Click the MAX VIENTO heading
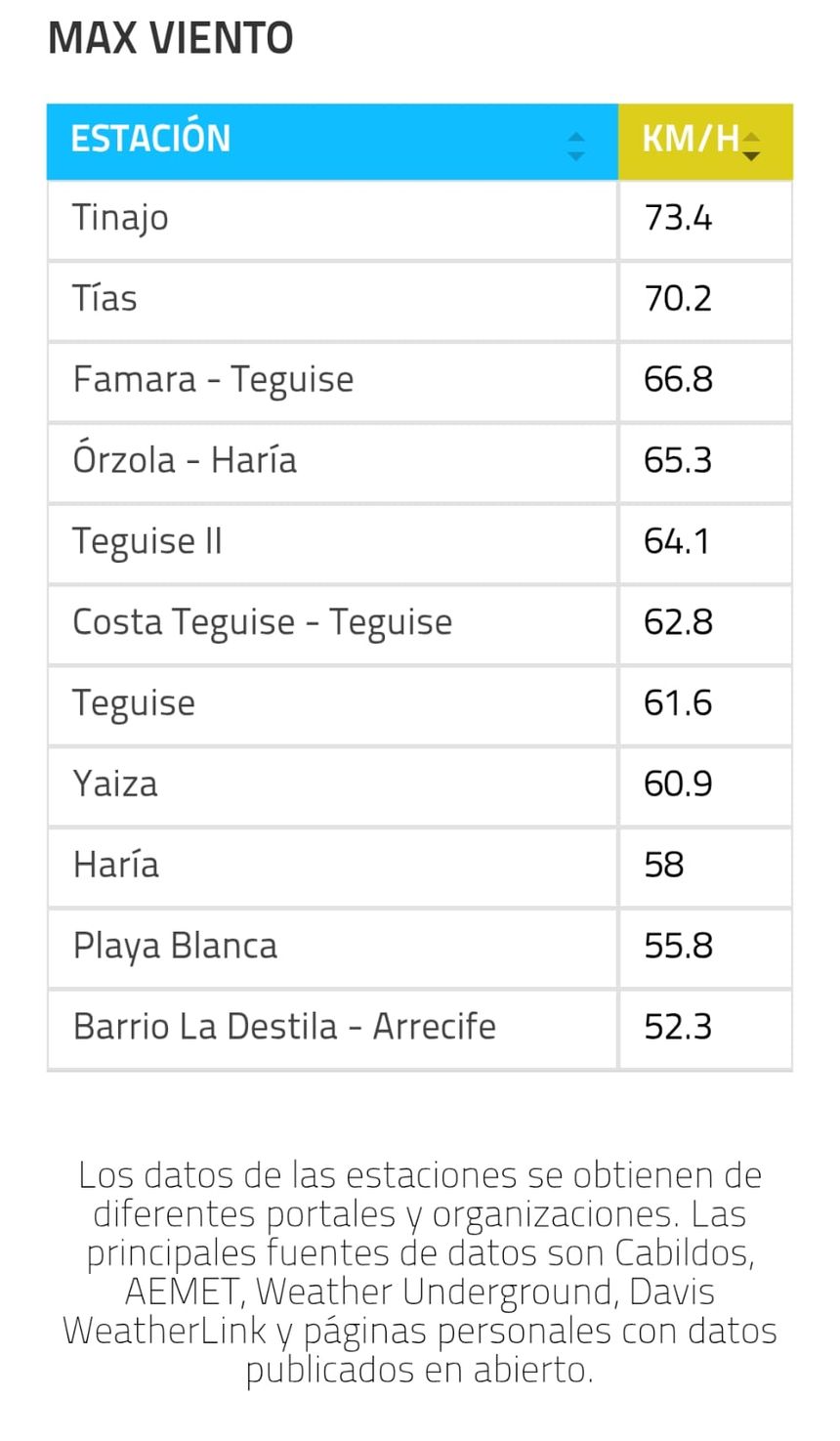 (171, 38)
